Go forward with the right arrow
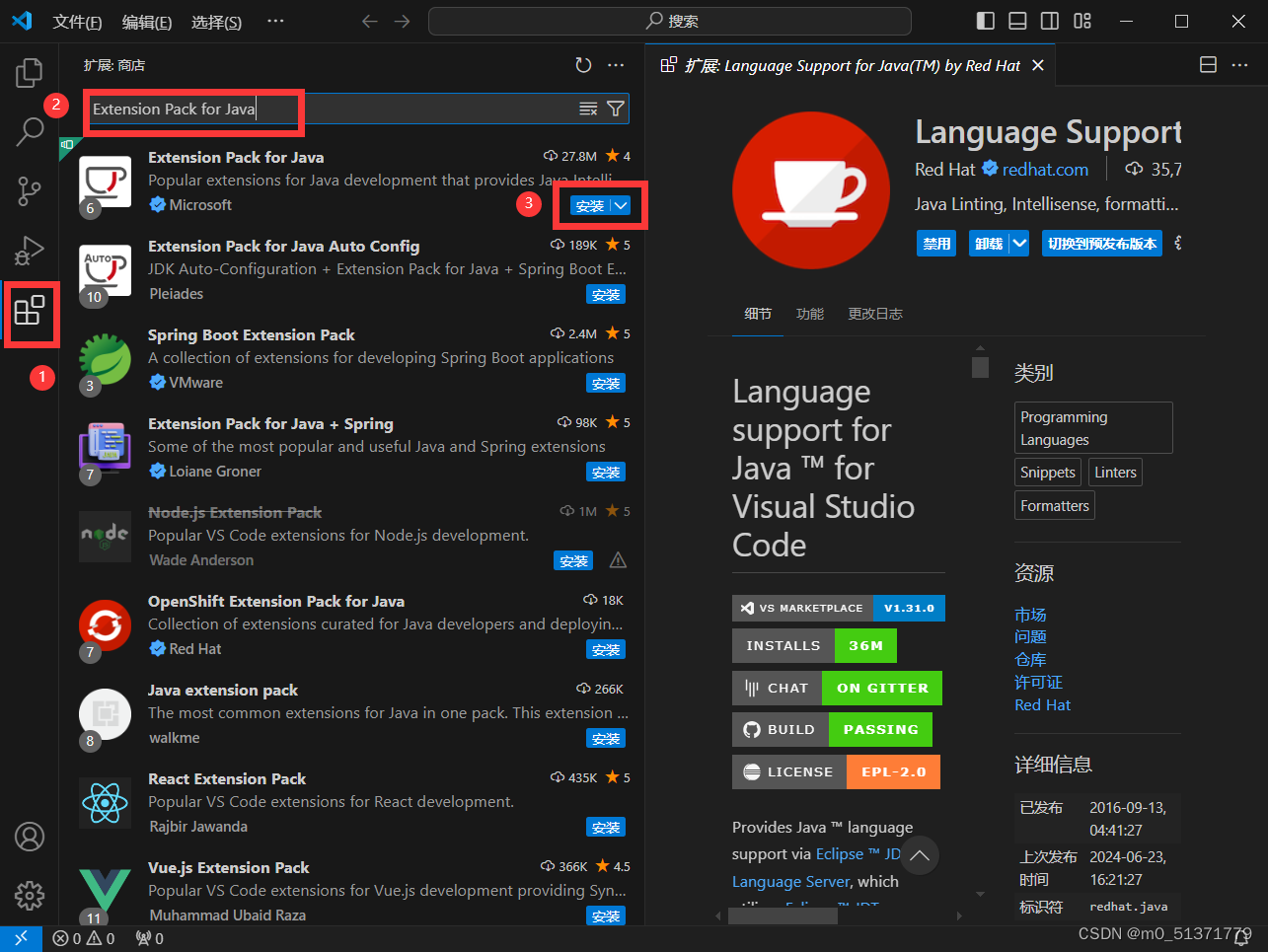 402,21
